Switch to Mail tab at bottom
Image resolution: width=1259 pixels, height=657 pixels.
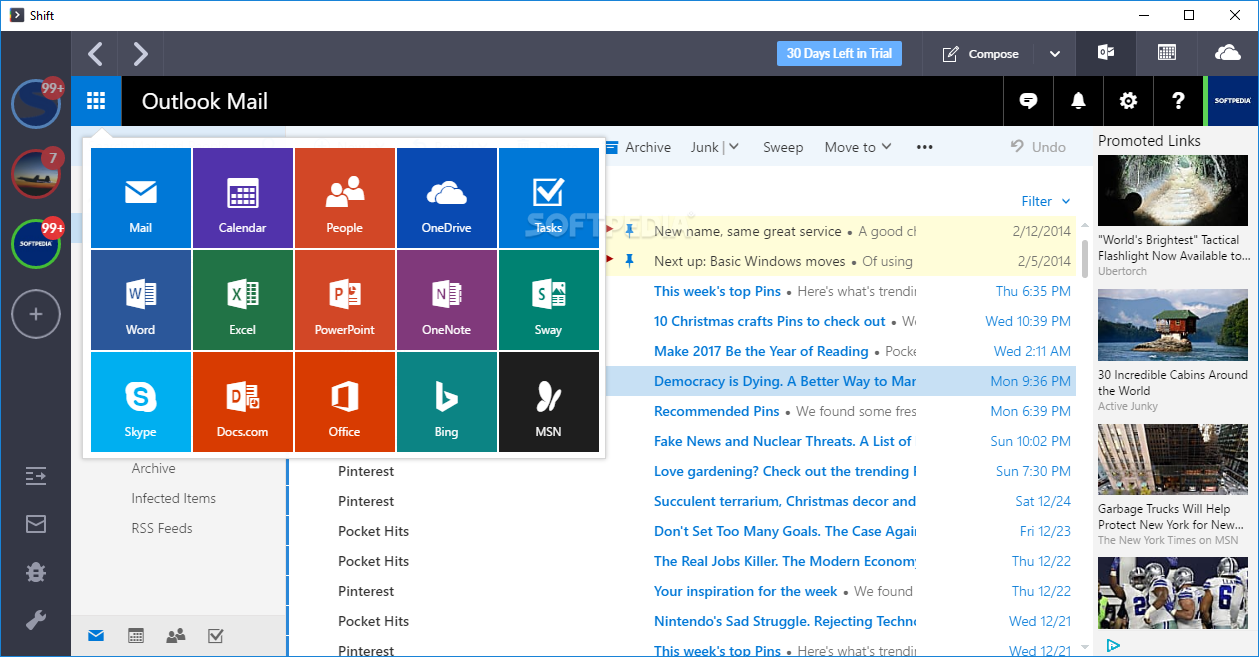(96, 635)
